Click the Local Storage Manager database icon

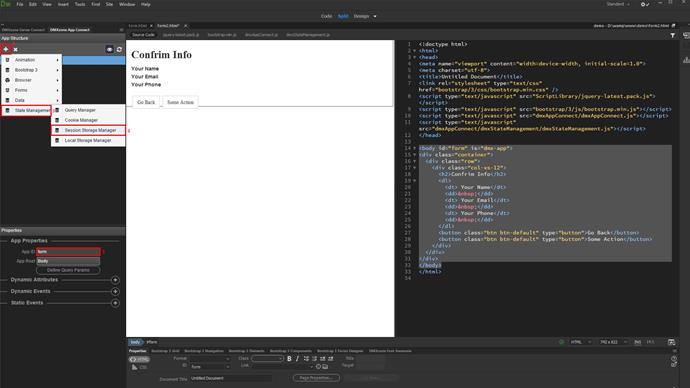tap(57, 140)
